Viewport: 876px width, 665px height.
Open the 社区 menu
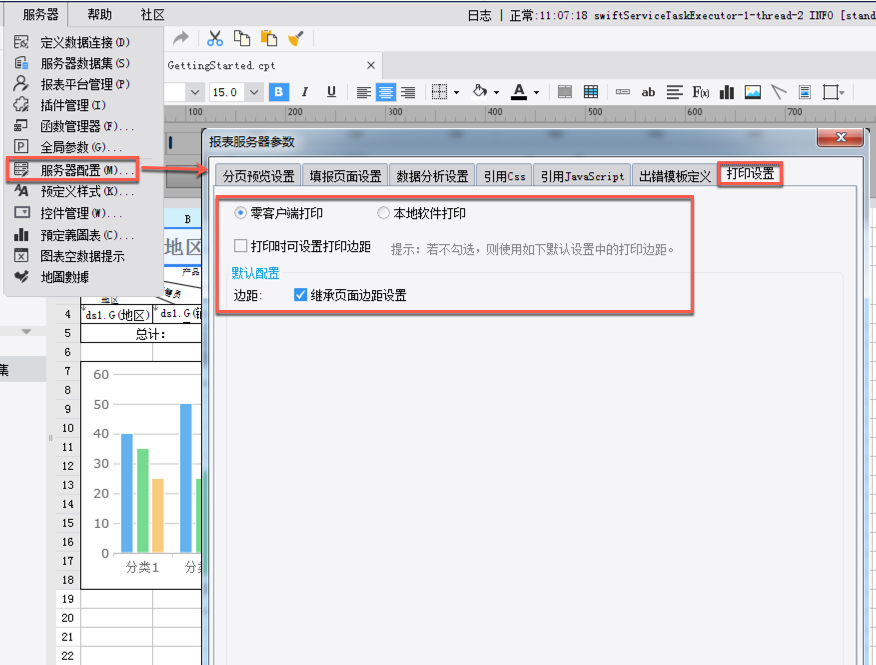coord(153,15)
